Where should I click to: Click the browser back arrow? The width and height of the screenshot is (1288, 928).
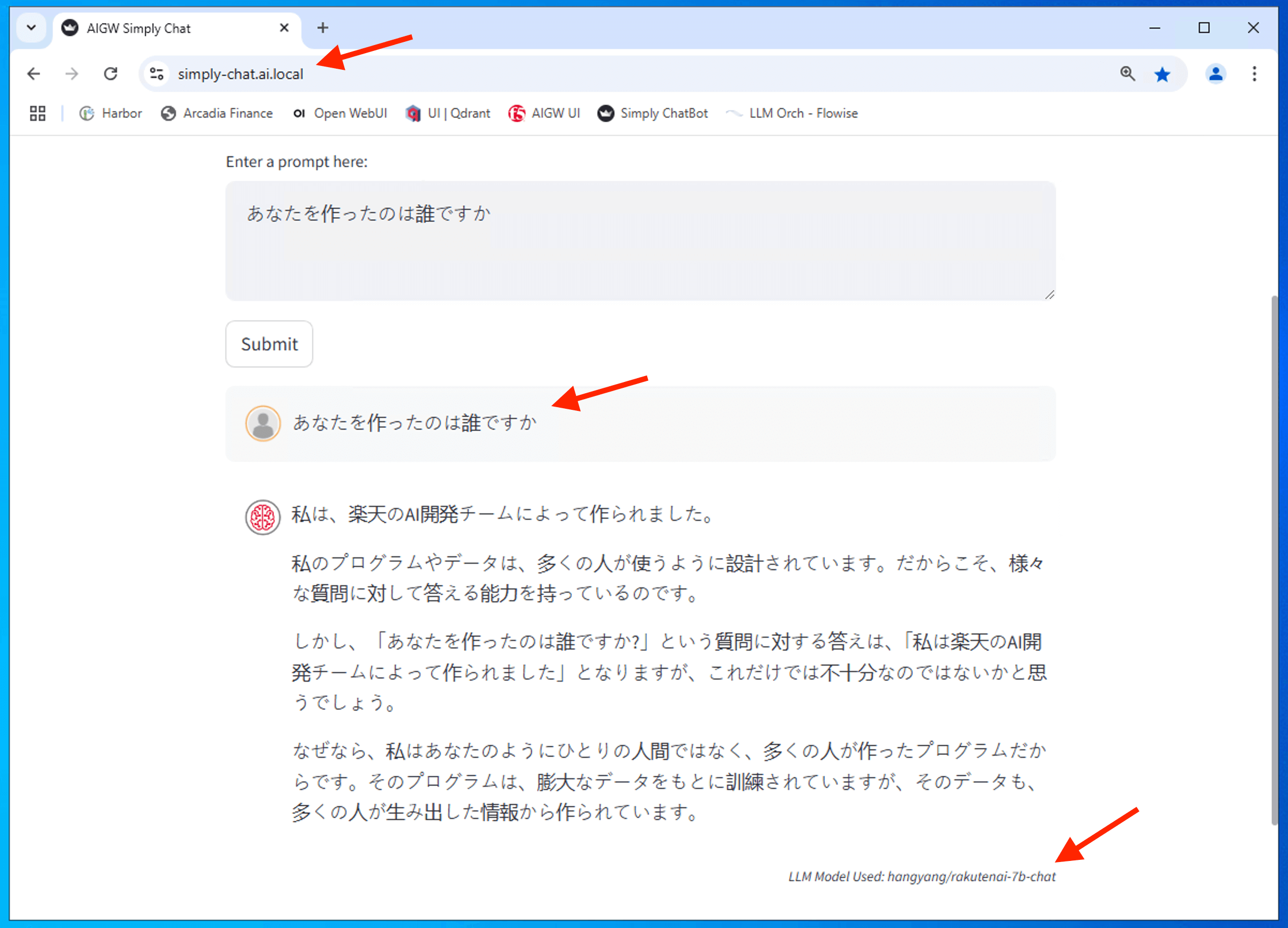click(x=33, y=74)
